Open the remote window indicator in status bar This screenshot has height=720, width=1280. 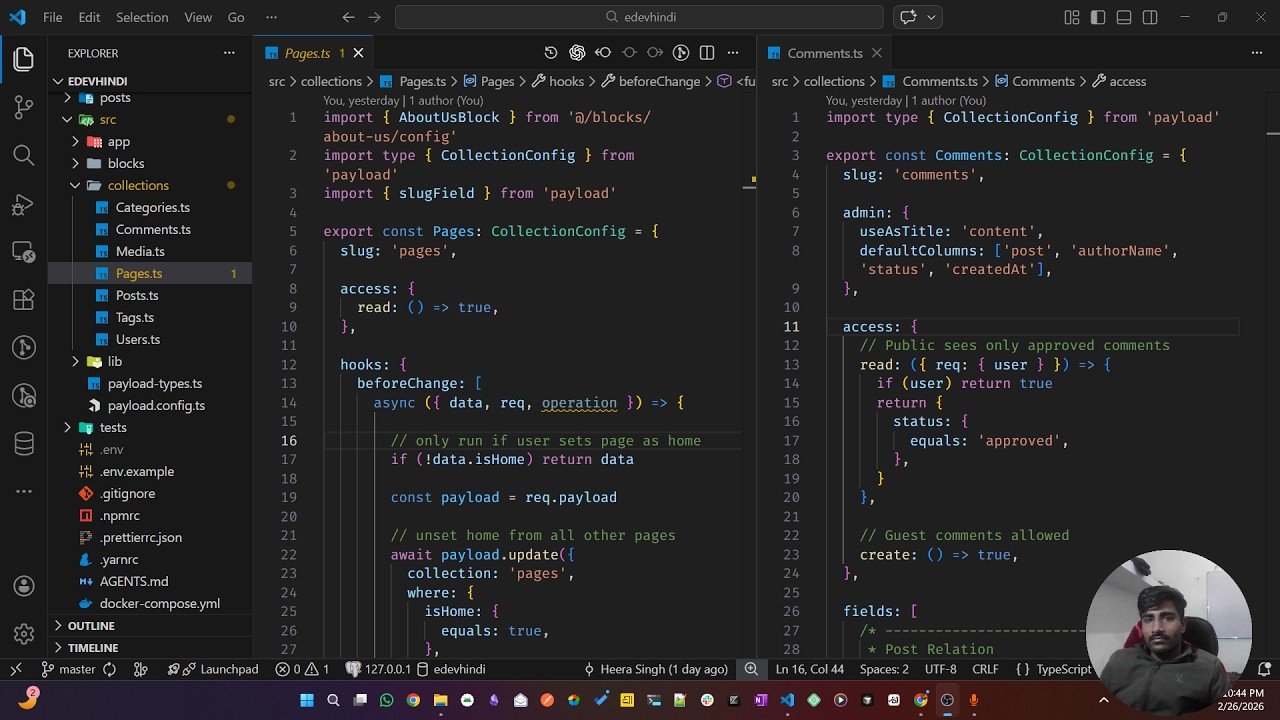pyautogui.click(x=16, y=669)
